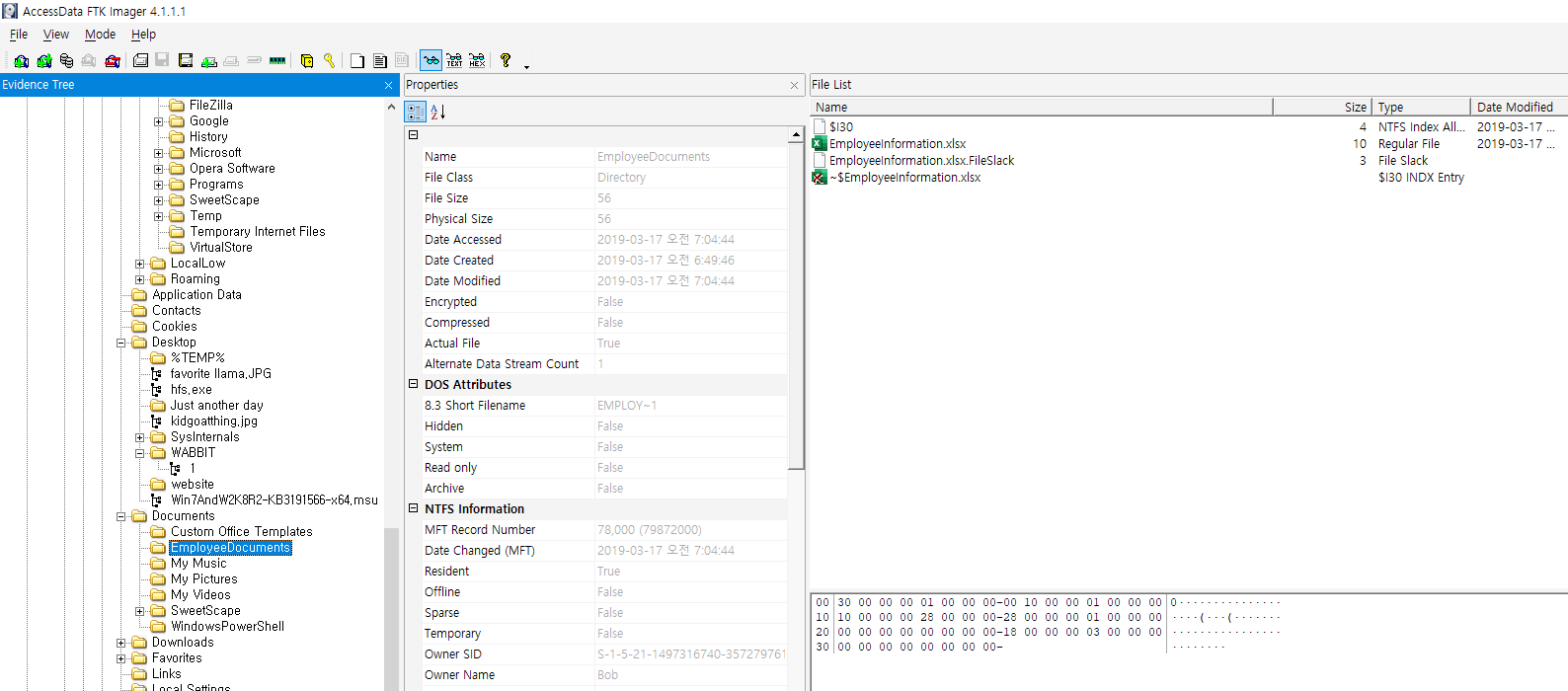Click the Export Logical Image icon
This screenshot has height=691, width=1568.
click(185, 60)
